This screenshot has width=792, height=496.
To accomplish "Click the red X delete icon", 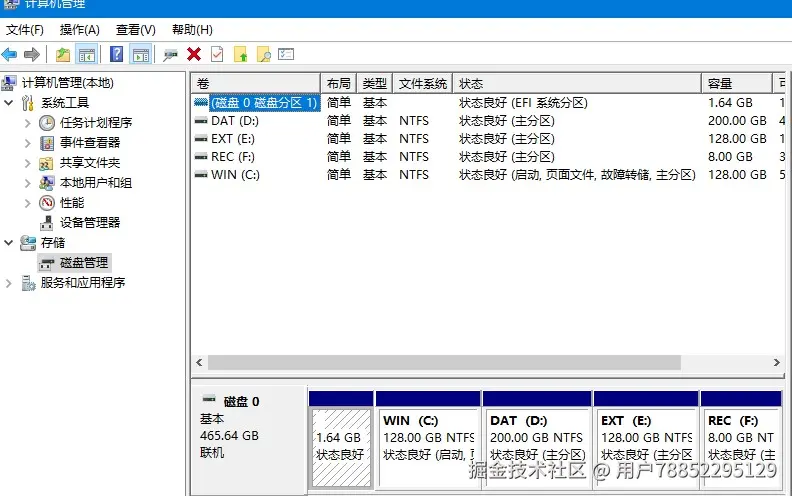I will [x=194, y=54].
